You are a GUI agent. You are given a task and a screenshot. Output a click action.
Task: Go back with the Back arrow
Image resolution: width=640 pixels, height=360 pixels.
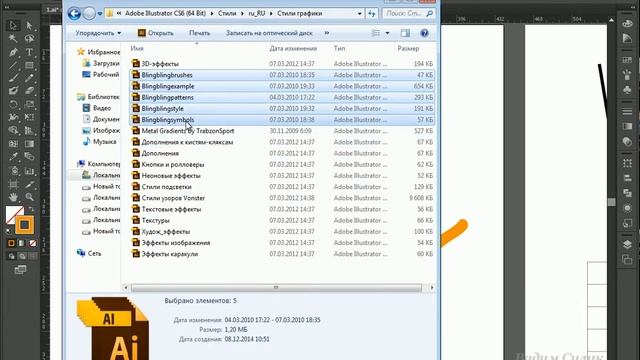pos(74,14)
